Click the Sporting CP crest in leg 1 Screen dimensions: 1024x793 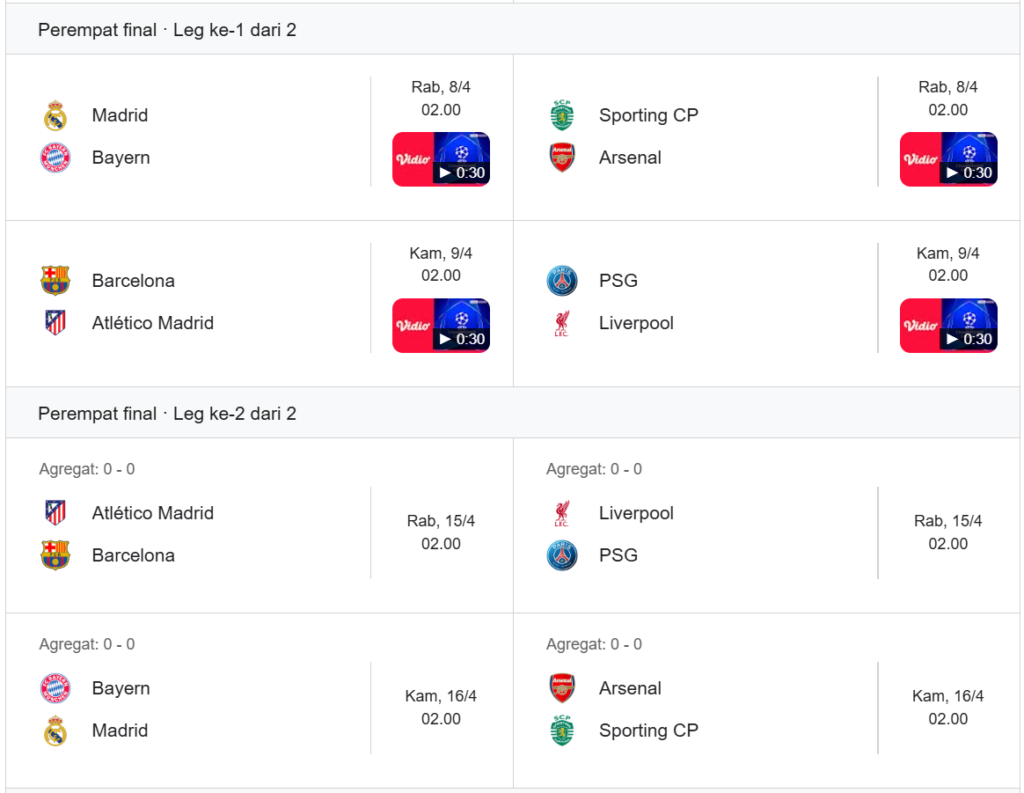click(x=563, y=116)
